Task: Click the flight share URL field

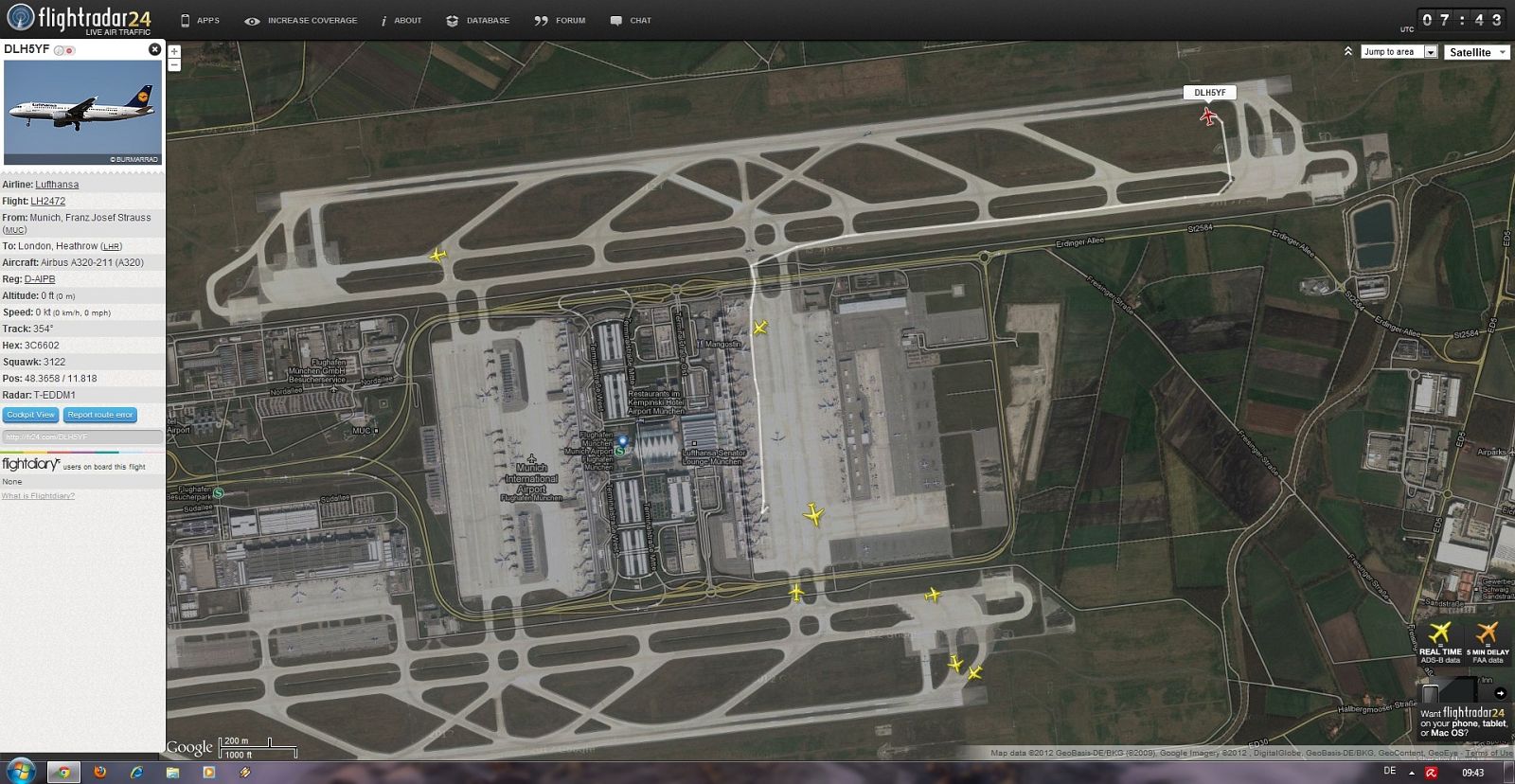Action: [x=82, y=437]
